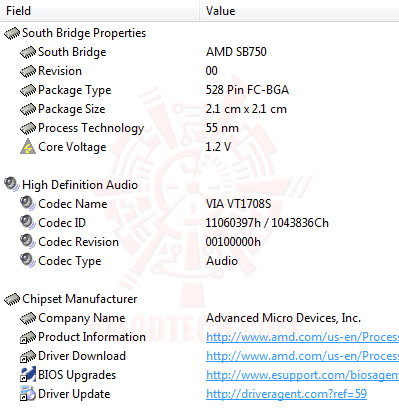Open the Driver Download amd.com link

(302, 356)
